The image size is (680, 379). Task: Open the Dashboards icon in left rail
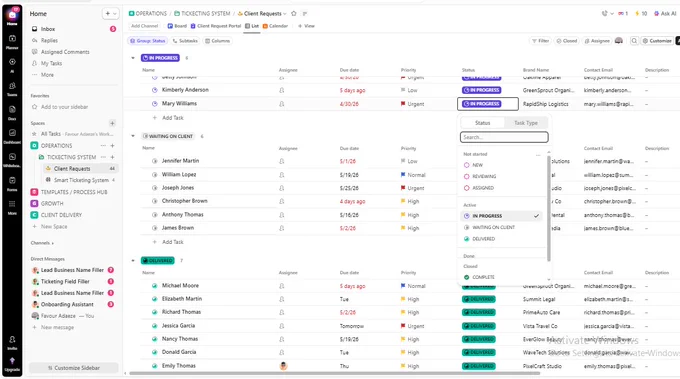[12, 133]
